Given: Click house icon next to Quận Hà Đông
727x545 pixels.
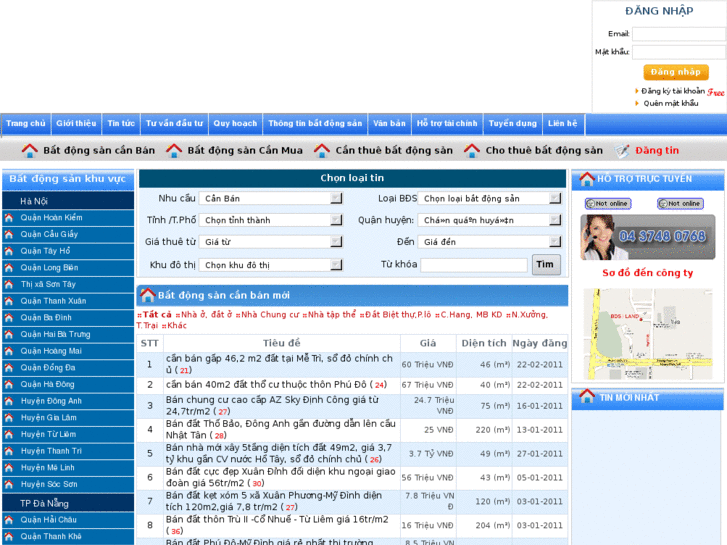Looking at the screenshot, I should pyautogui.click(x=9, y=385).
